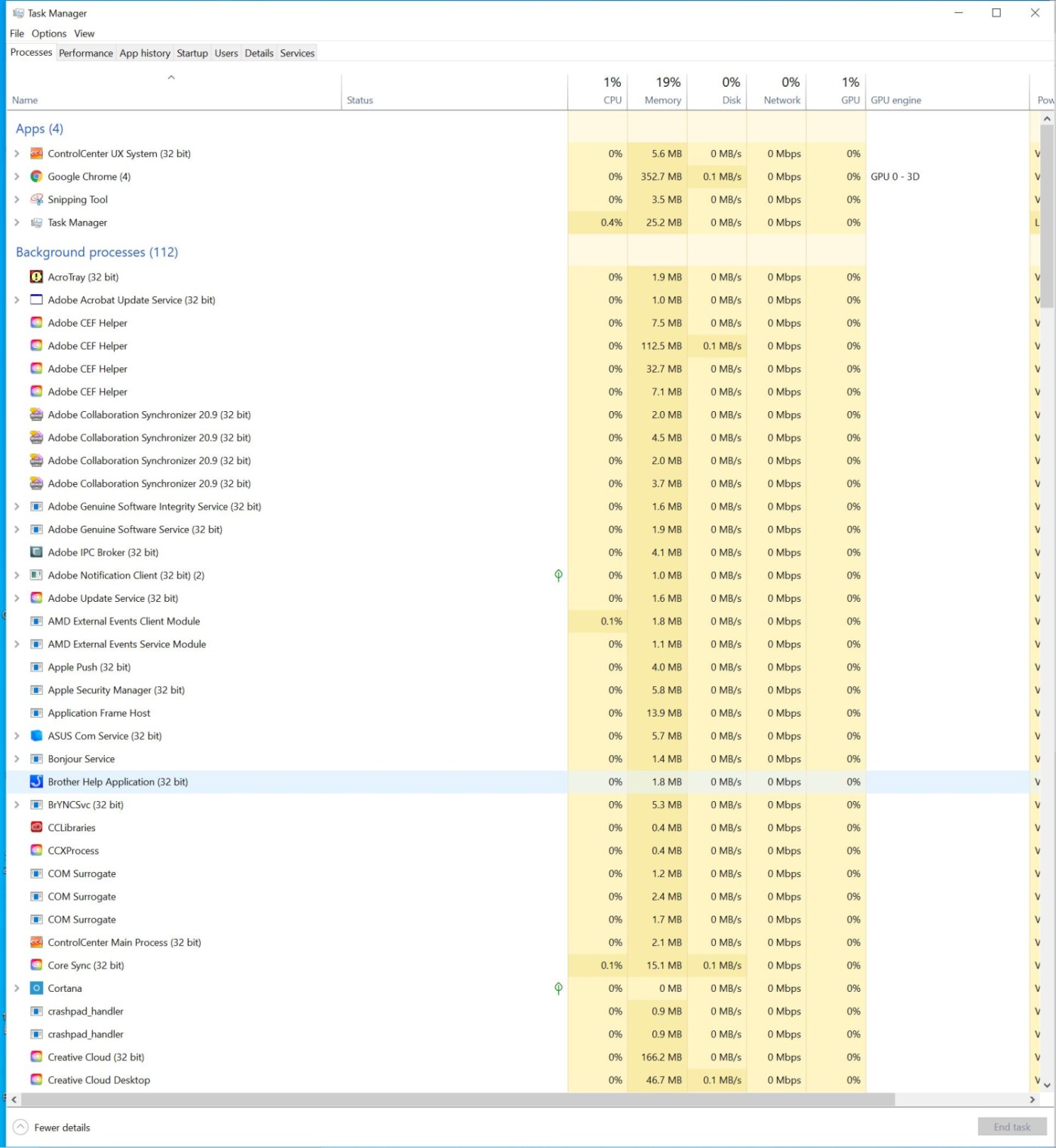The image size is (1056, 1148).
Task: Click the Creative Cloud (32 bit) icon
Action: pyautogui.click(x=35, y=1057)
